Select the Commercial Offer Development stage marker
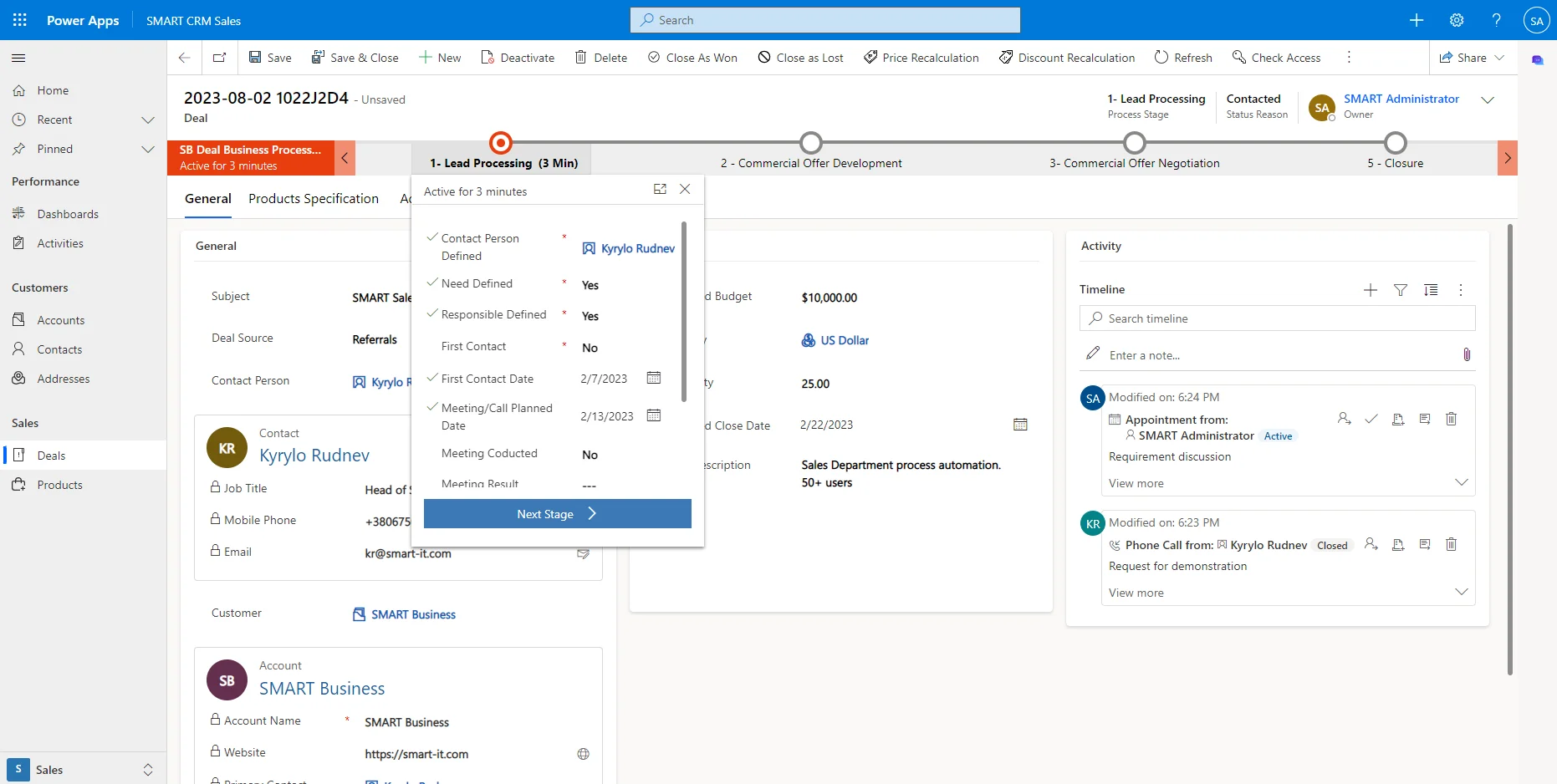 (810, 143)
